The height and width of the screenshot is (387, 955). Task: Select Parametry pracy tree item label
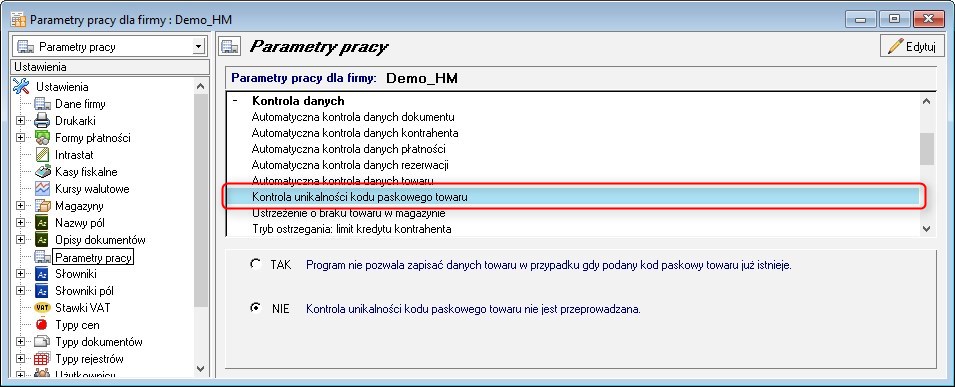93,257
